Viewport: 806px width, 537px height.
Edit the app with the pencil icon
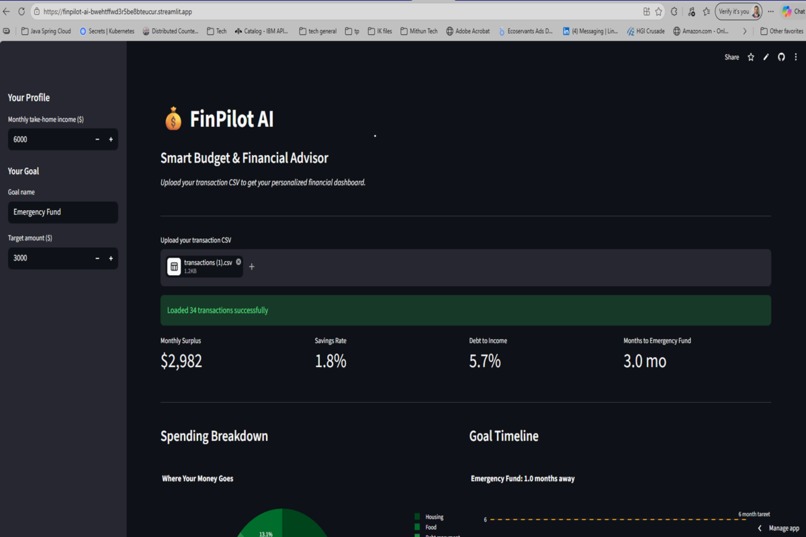[x=766, y=57]
